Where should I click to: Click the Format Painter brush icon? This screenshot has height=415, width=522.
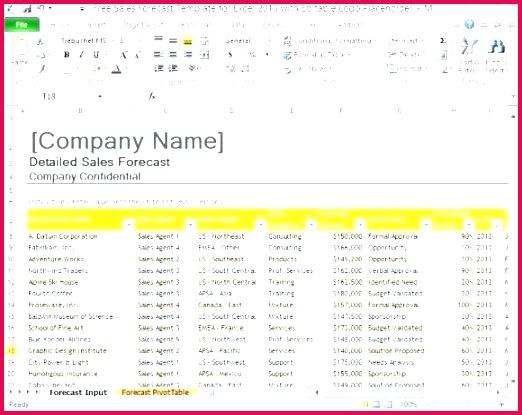42,69
